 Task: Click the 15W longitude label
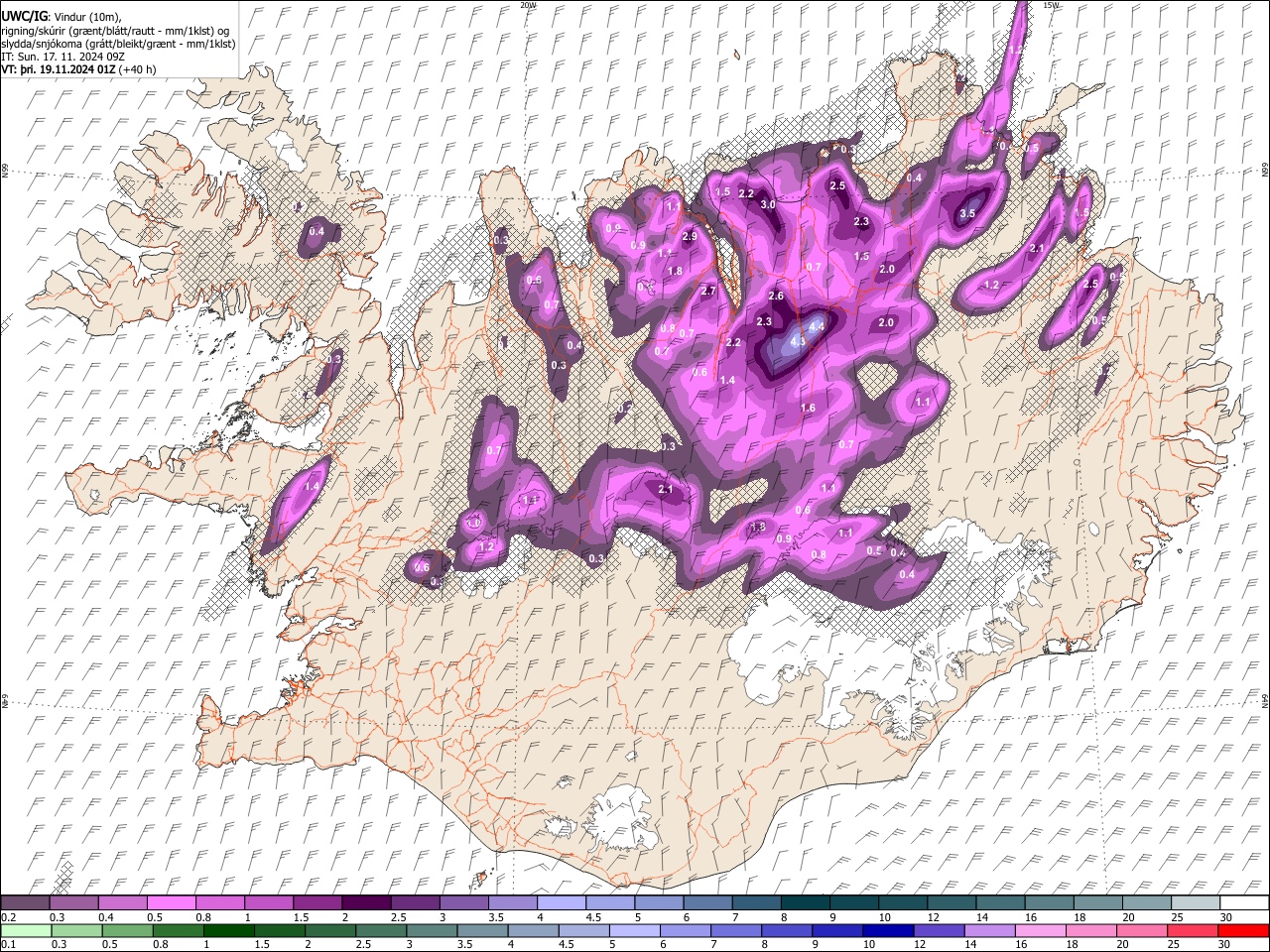(1053, 5)
